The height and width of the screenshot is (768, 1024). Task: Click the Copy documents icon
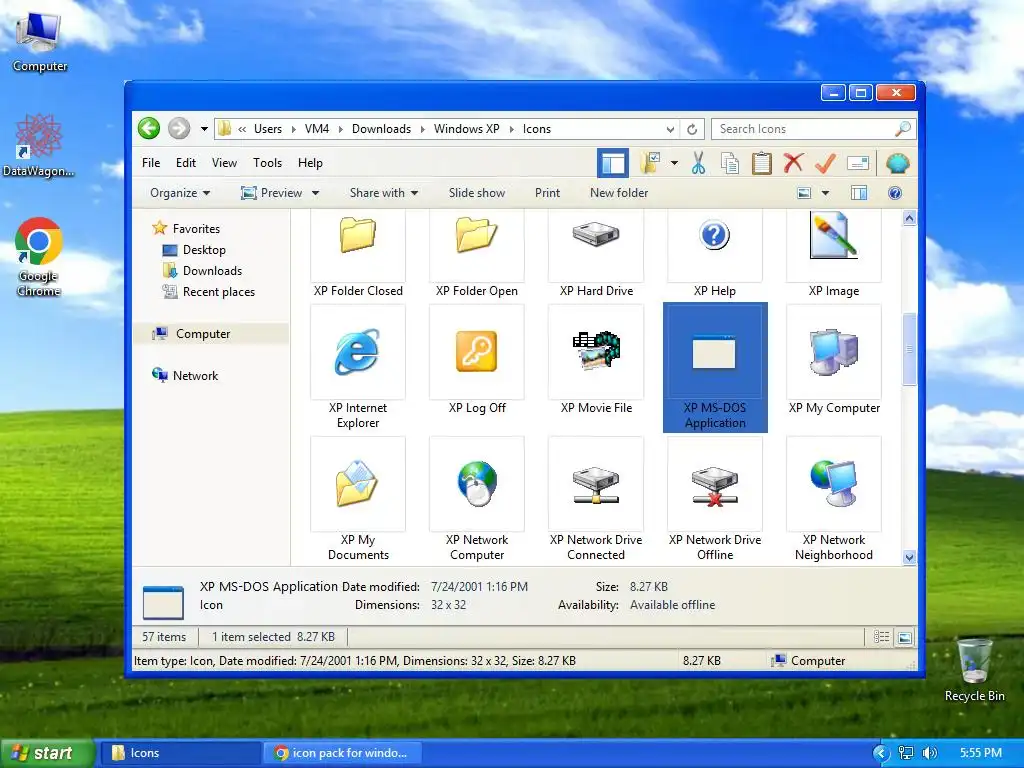[730, 163]
